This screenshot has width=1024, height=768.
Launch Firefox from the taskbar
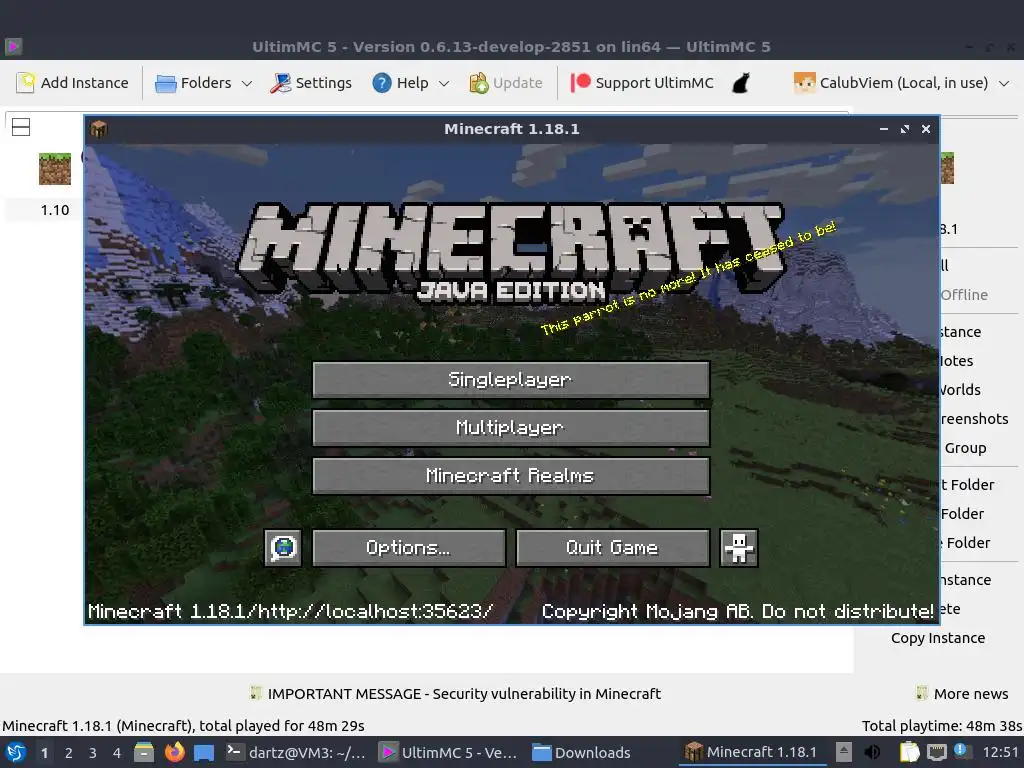click(x=174, y=752)
